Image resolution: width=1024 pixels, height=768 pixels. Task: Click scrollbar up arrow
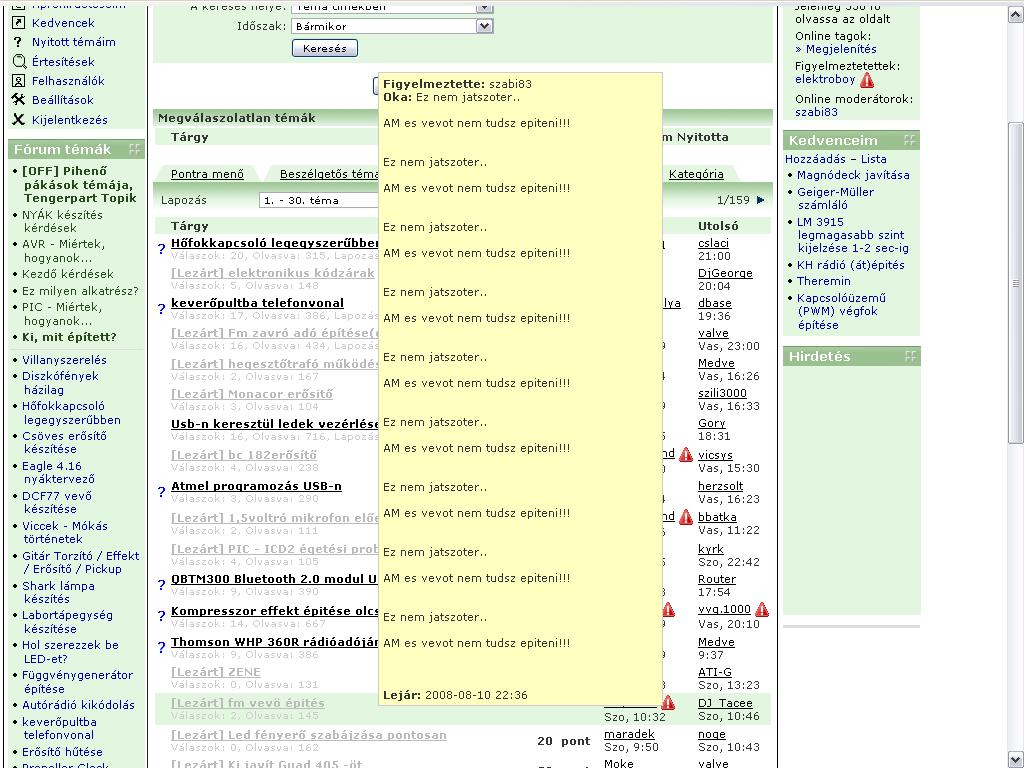point(1016,14)
